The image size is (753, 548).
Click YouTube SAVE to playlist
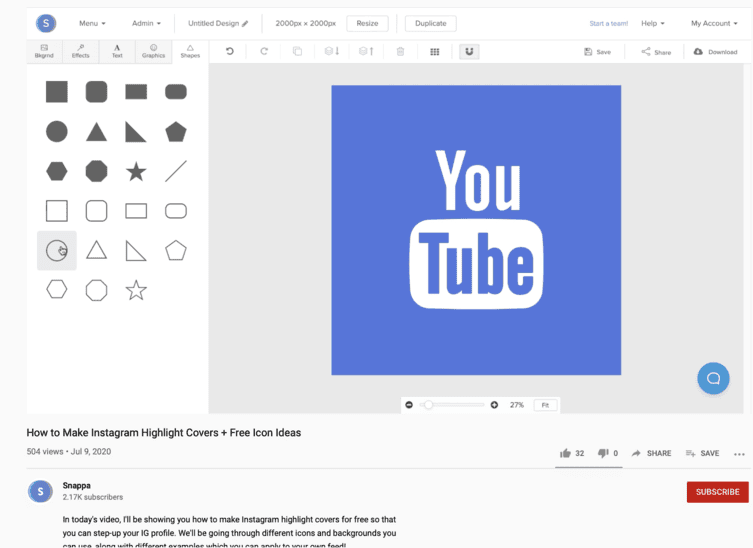click(702, 453)
